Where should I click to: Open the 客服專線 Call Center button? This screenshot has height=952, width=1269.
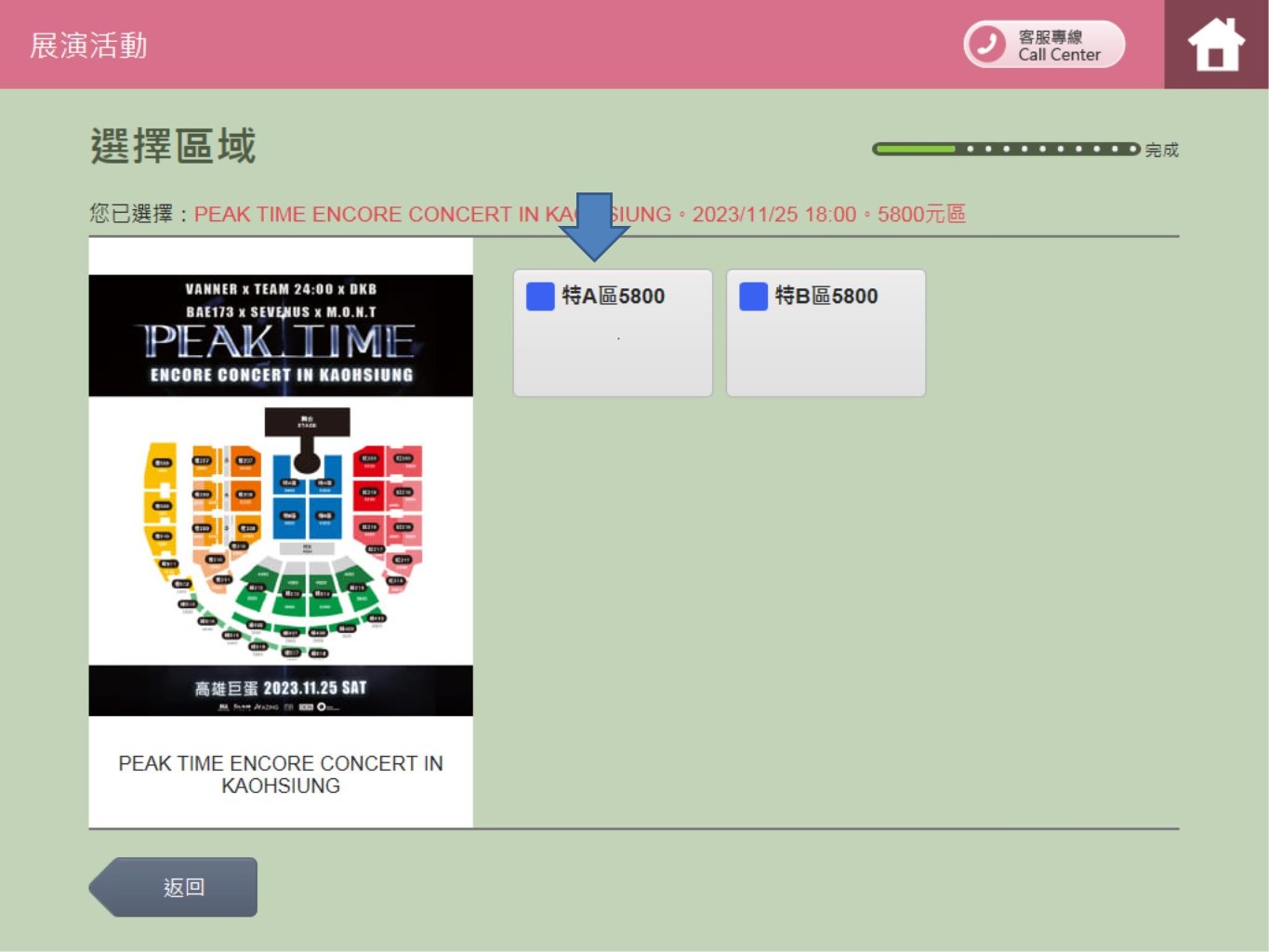point(1044,45)
